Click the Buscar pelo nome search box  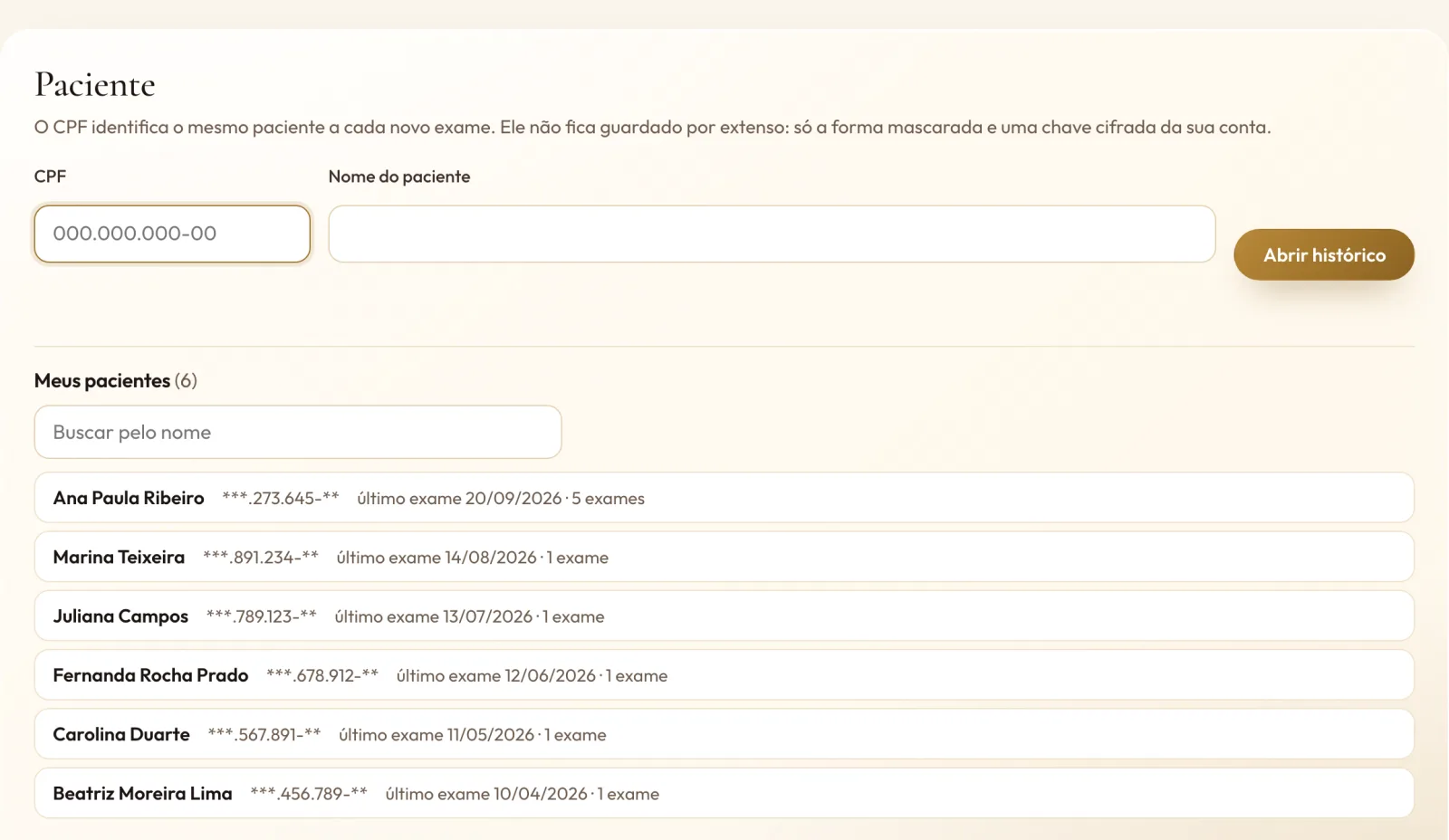click(x=298, y=432)
